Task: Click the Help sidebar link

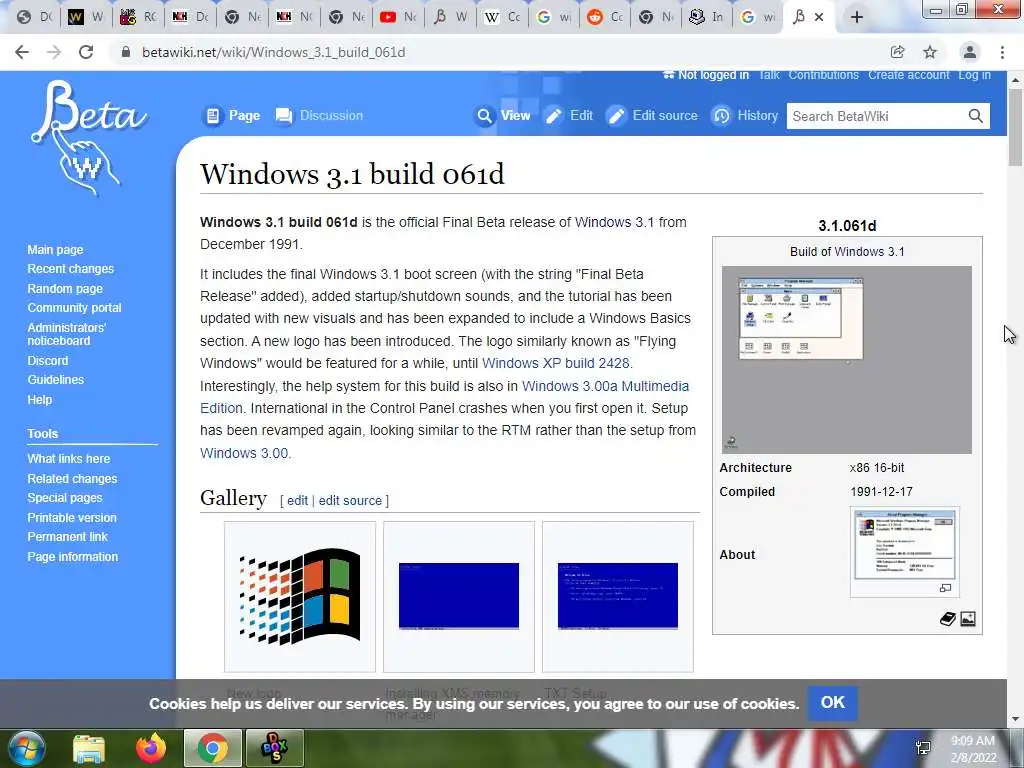Action: 40,400
